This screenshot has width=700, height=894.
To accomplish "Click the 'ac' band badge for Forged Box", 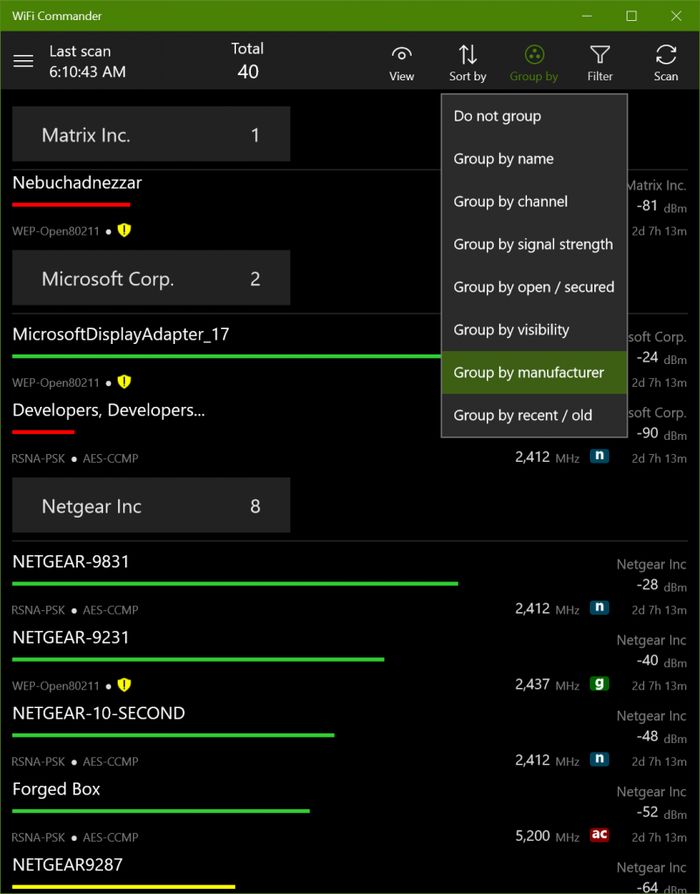I will tap(598, 835).
